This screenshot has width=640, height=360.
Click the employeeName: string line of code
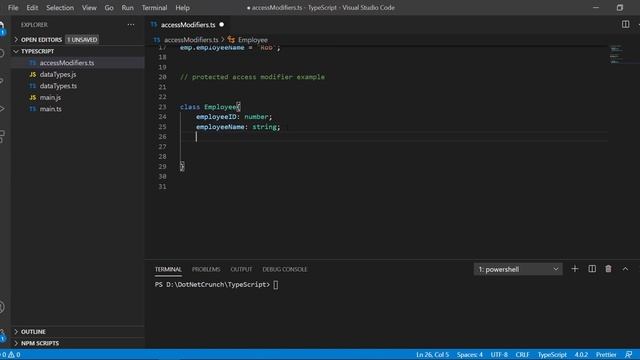[x=238, y=127]
